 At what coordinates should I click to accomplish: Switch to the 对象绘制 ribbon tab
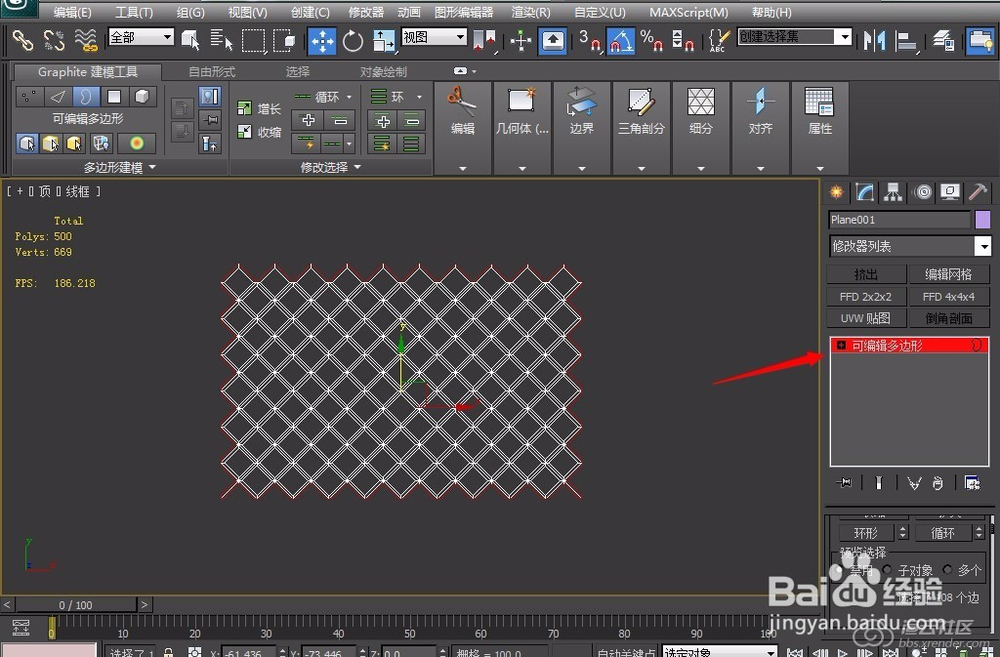[383, 71]
